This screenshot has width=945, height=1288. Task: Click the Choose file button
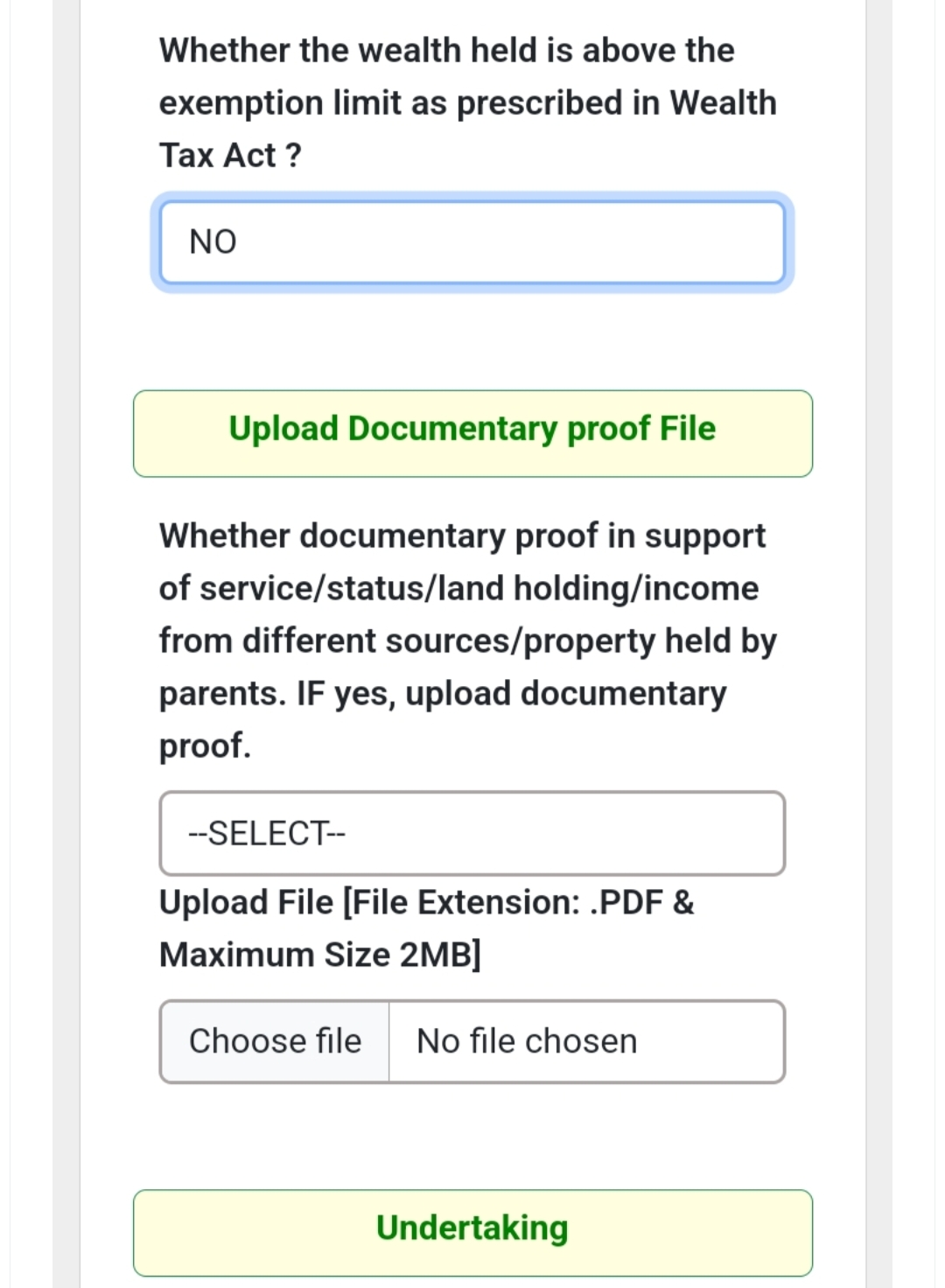click(x=275, y=1041)
